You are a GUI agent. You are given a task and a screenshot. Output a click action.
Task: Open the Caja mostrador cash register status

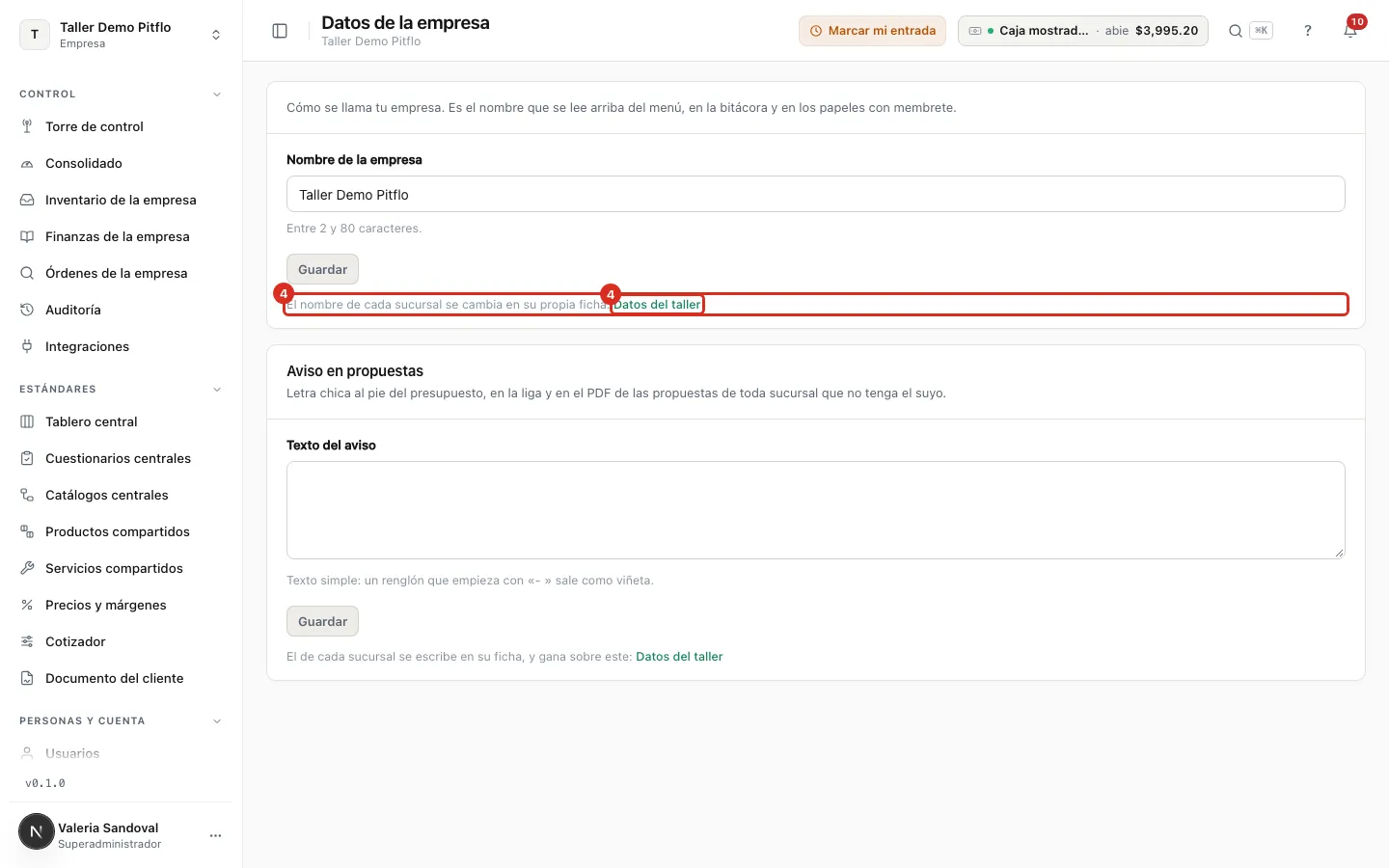click(x=1083, y=31)
